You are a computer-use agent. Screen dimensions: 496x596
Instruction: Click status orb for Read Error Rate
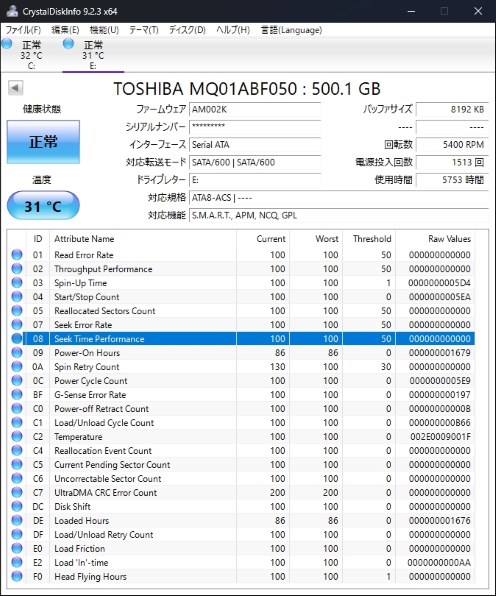pyautogui.click(x=17, y=255)
